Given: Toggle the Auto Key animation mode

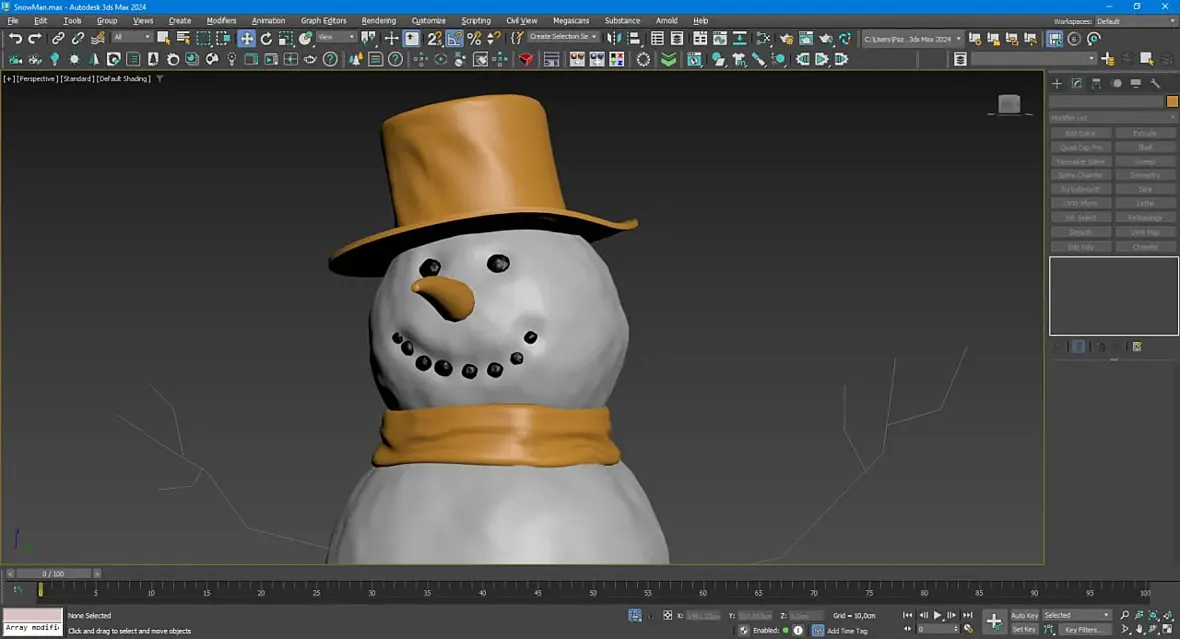Looking at the screenshot, I should [1024, 615].
